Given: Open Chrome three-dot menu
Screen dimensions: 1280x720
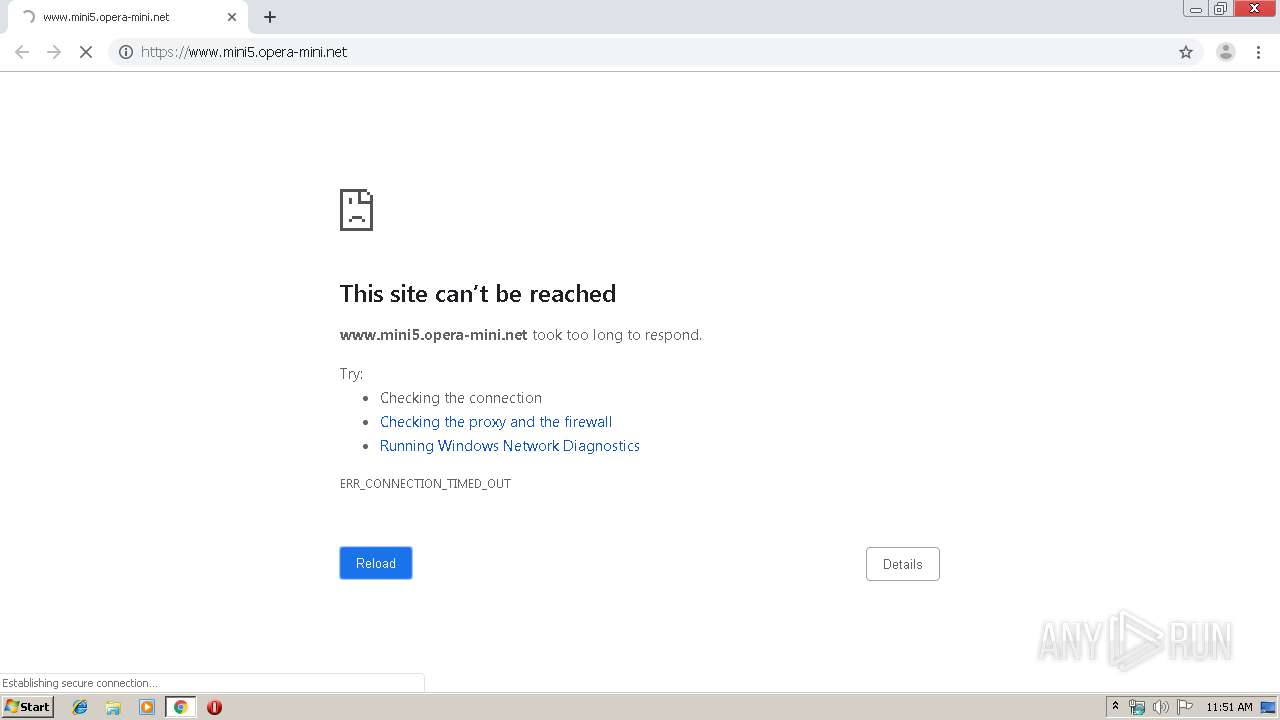Looking at the screenshot, I should click(x=1258, y=52).
